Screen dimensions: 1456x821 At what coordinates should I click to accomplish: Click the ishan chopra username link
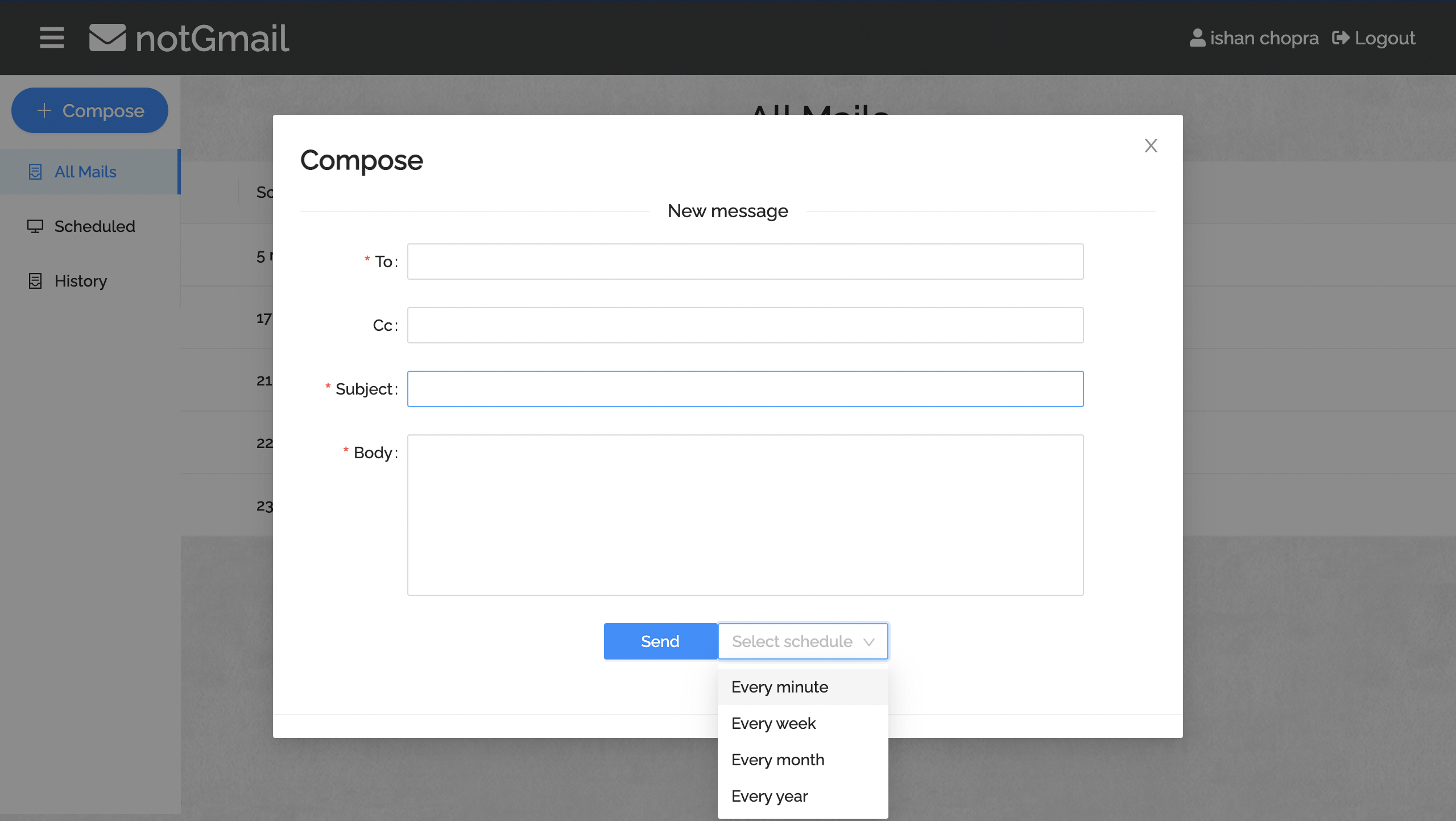[1264, 38]
